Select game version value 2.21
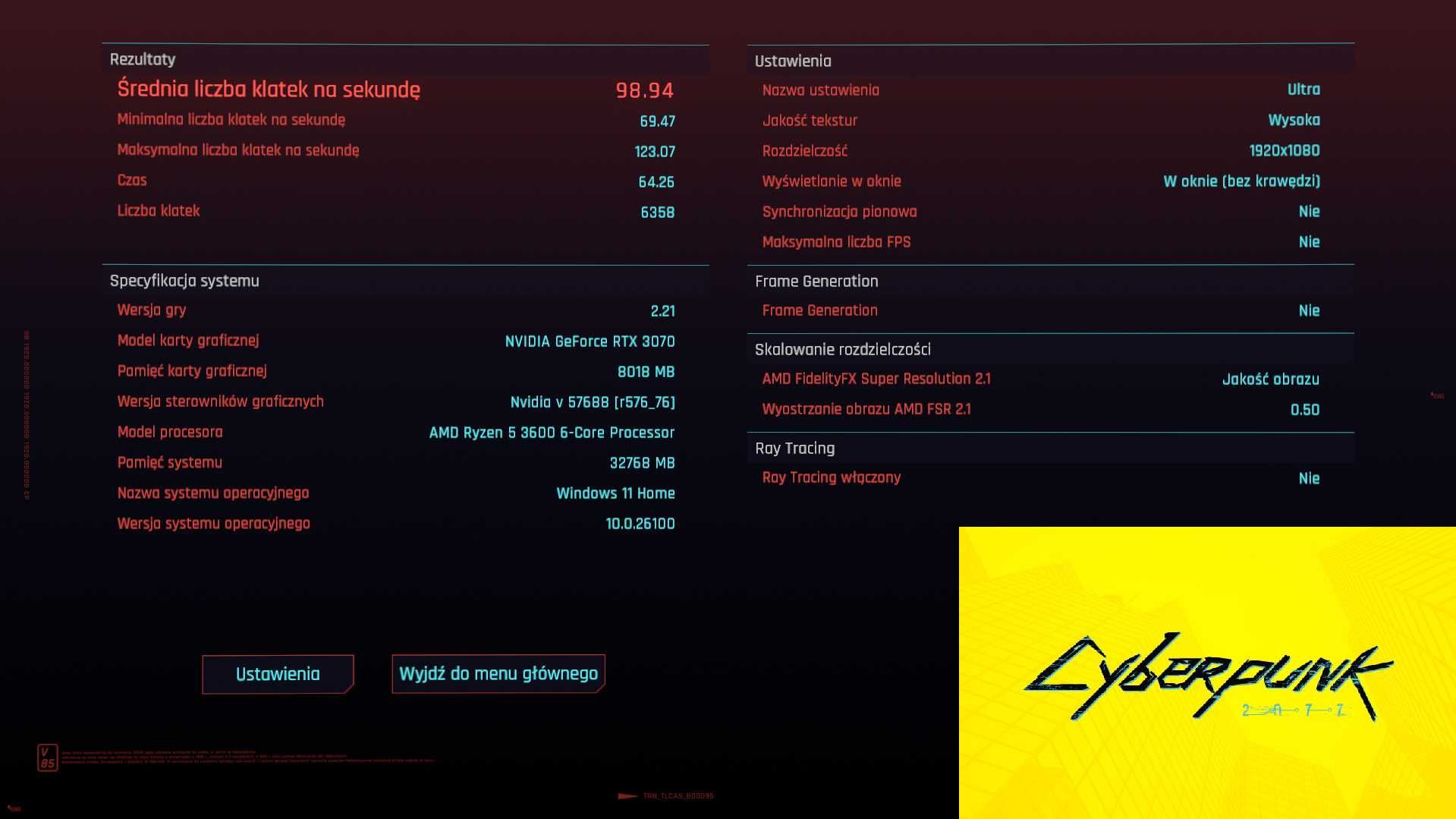1456x819 pixels. [x=662, y=311]
